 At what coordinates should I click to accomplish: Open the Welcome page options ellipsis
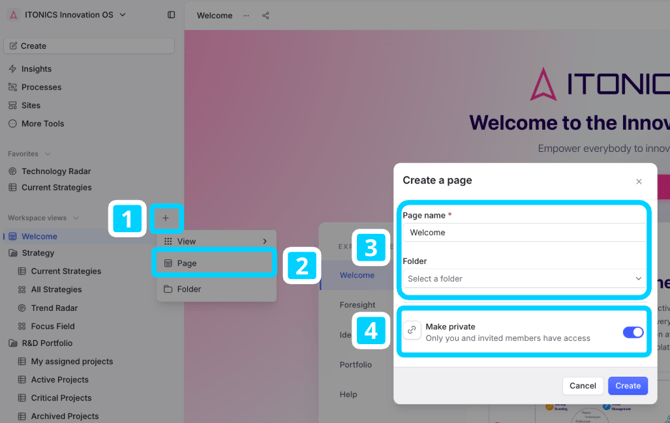pyautogui.click(x=246, y=15)
